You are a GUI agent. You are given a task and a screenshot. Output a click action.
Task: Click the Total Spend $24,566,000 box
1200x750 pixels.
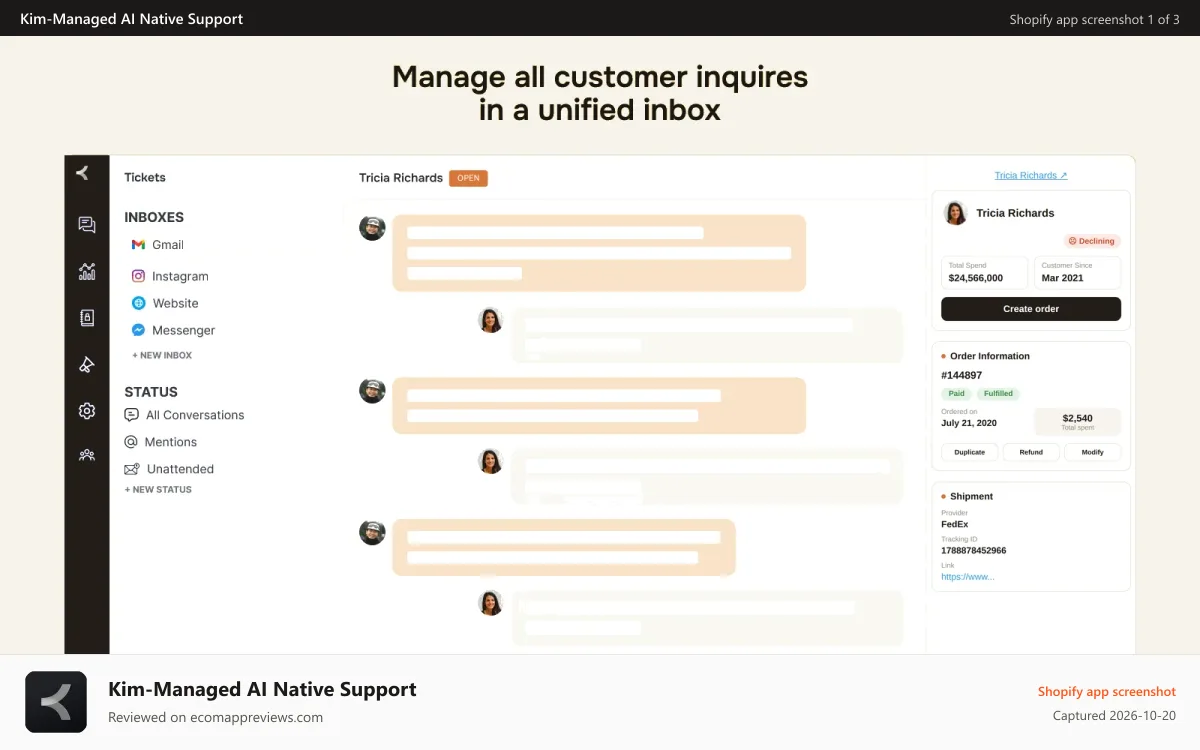(984, 273)
